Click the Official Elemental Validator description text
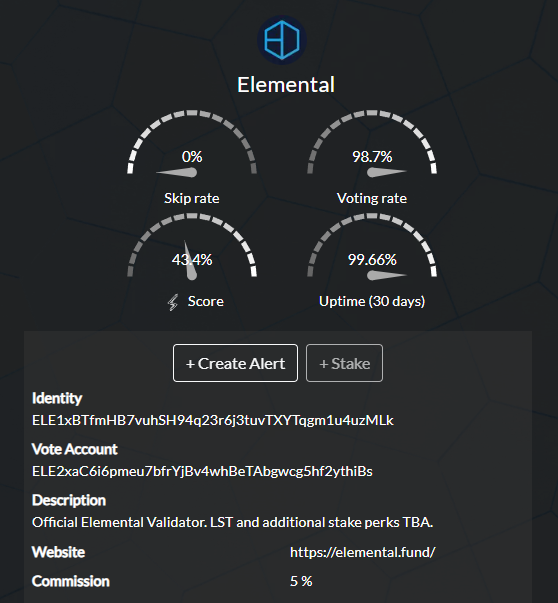The image size is (558, 603). click(232, 522)
